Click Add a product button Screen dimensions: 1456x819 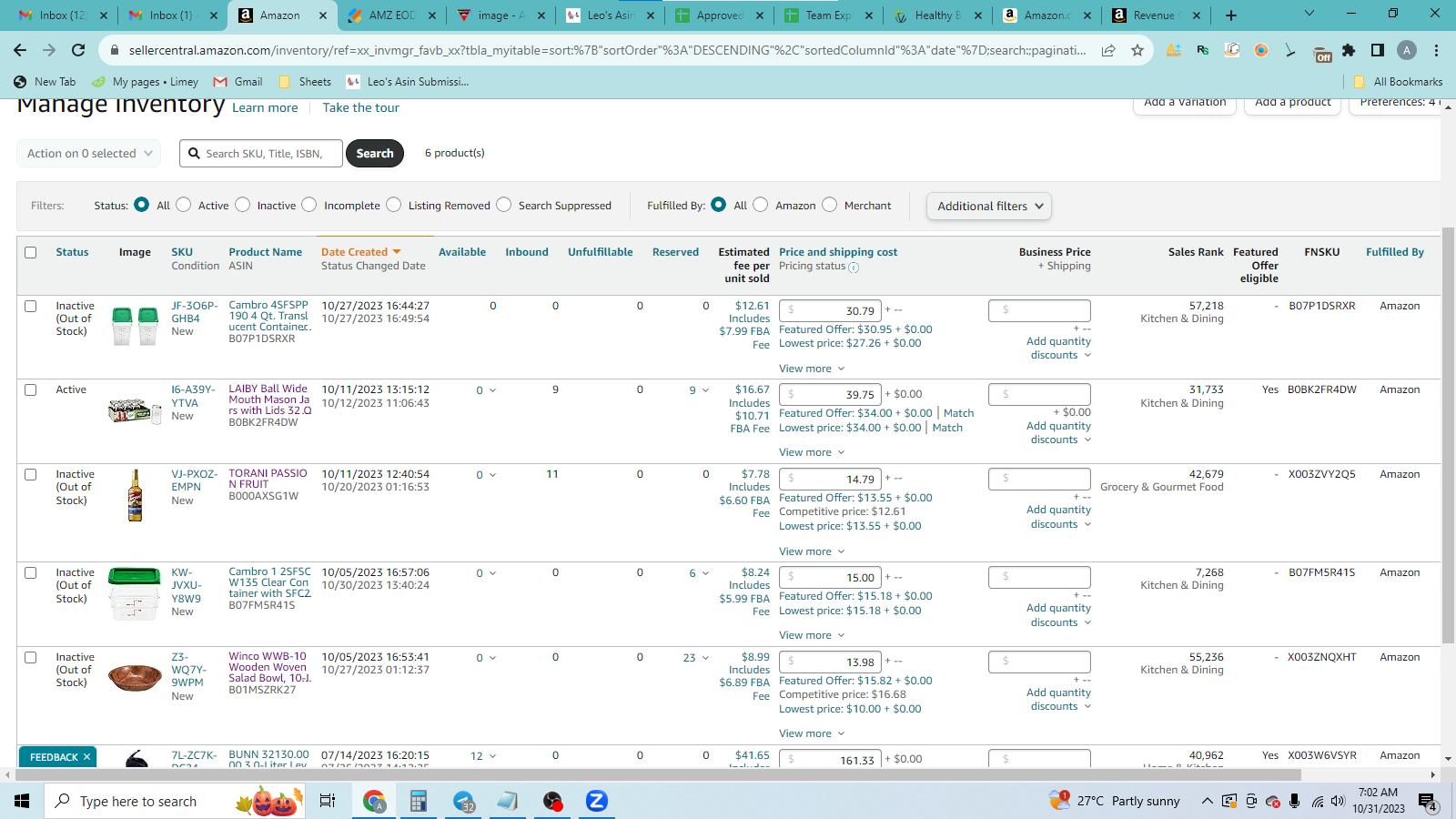click(1293, 102)
